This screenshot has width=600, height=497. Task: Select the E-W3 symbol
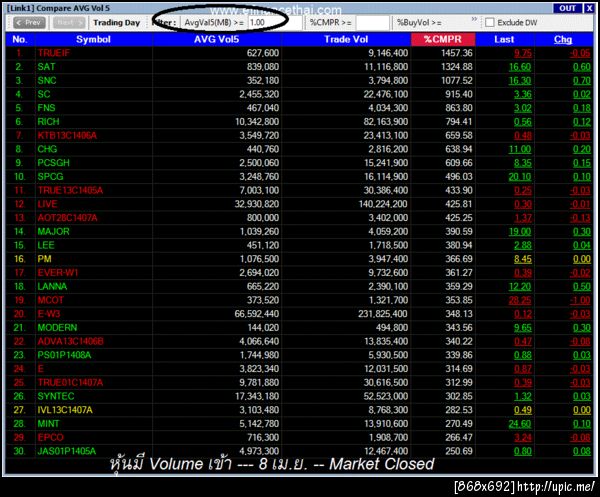49,314
